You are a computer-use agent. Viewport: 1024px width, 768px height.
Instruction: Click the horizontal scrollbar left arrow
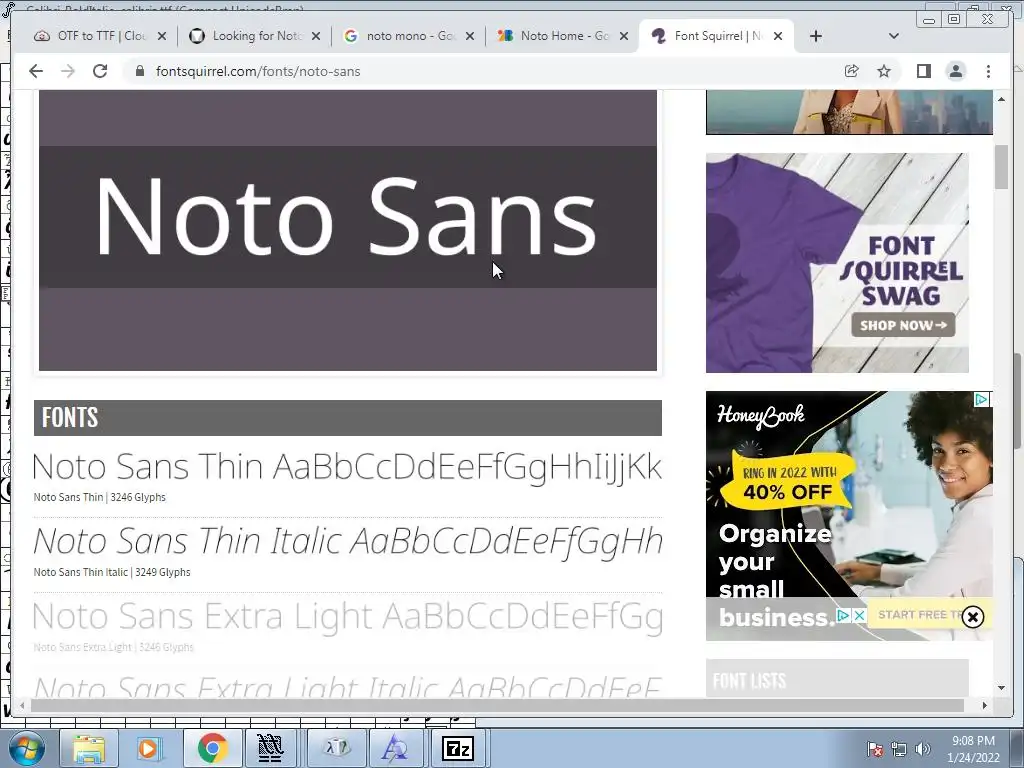(23, 705)
